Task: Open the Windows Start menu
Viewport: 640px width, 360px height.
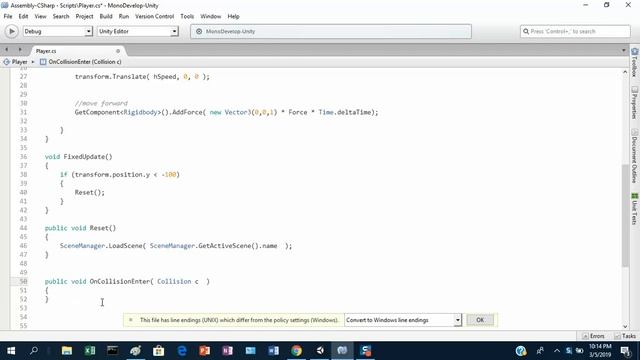Action: pyautogui.click(x=11, y=351)
